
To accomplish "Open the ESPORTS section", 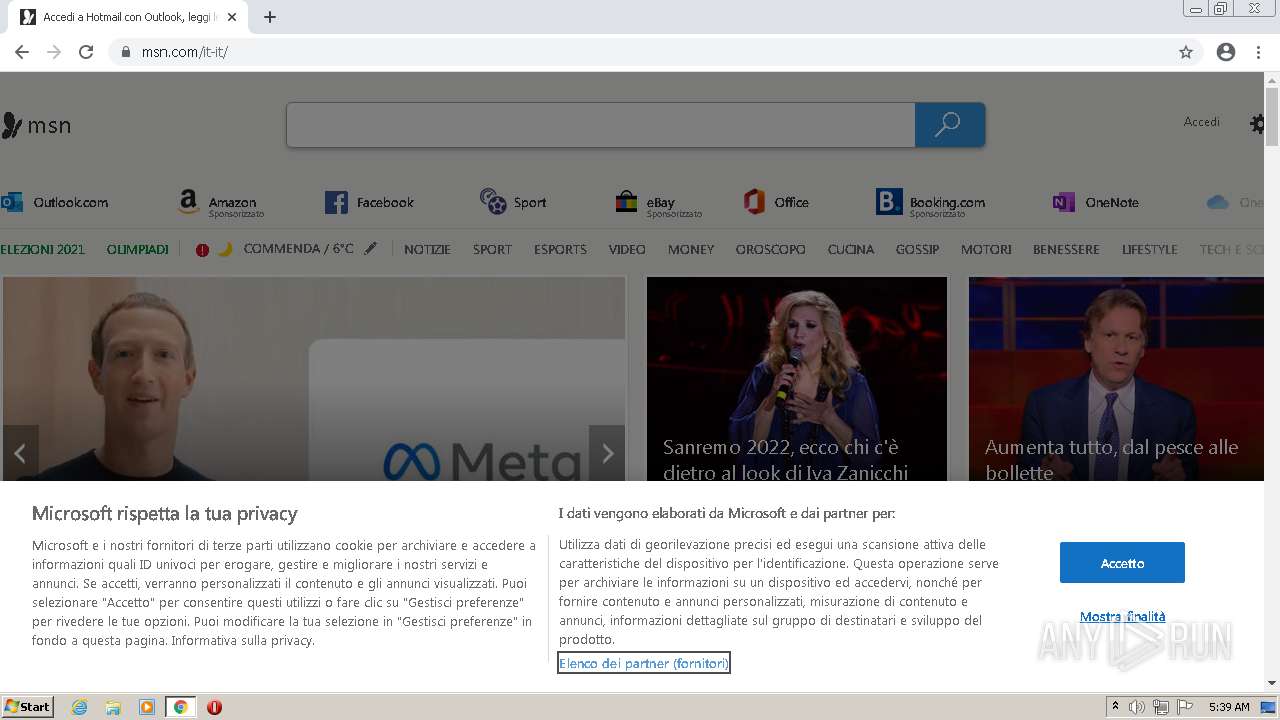I will tap(560, 249).
